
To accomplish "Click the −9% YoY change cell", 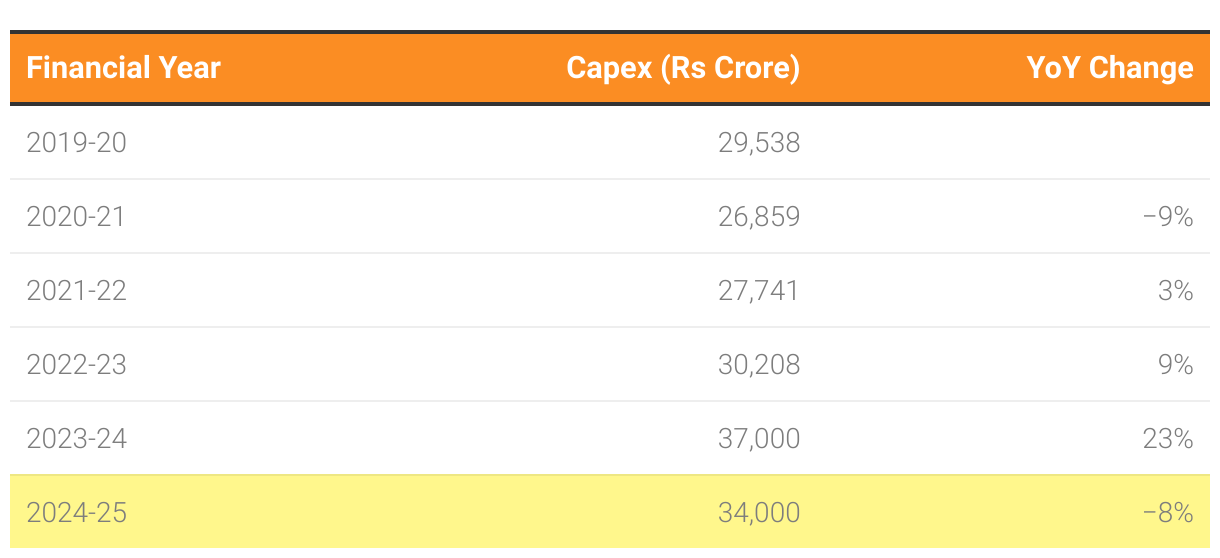I will (x=1168, y=217).
